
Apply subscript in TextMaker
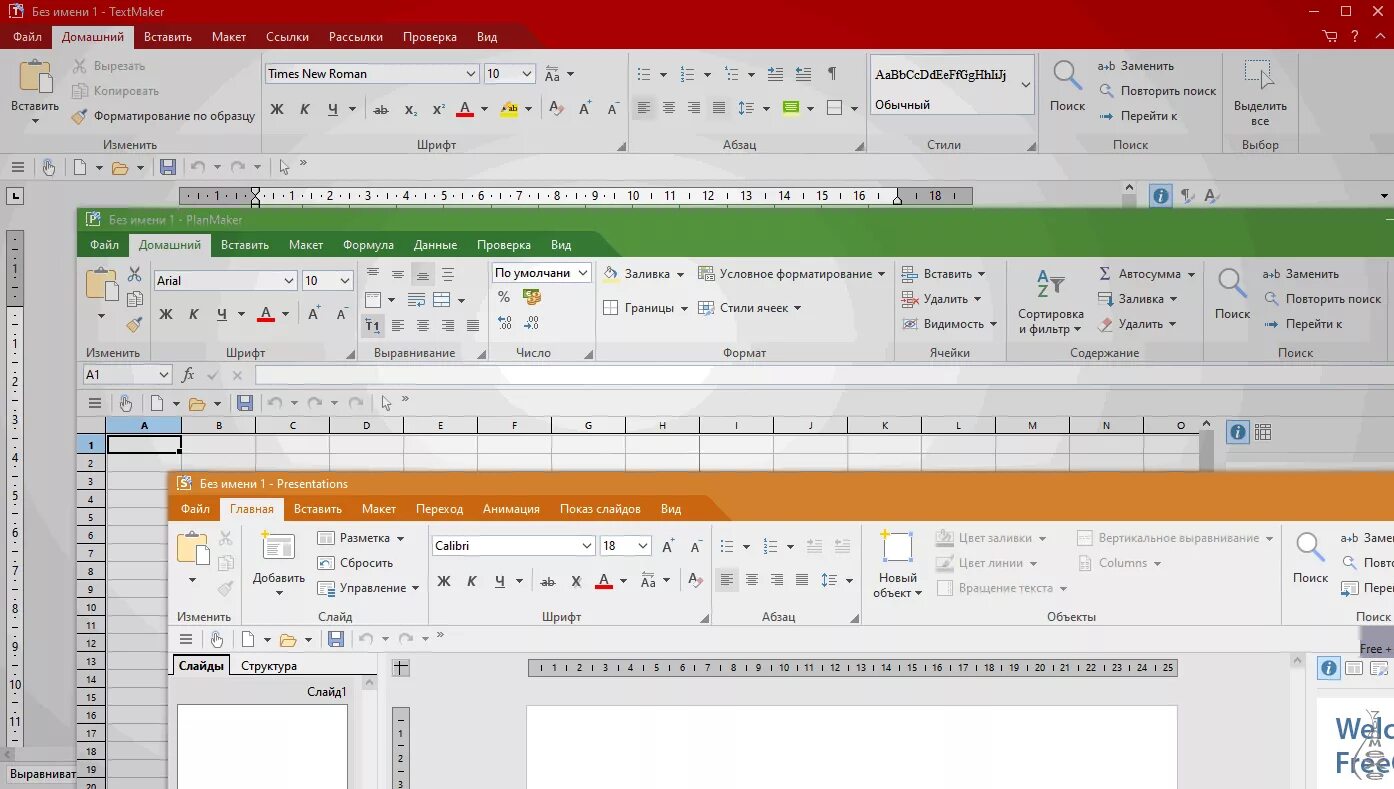(x=411, y=109)
